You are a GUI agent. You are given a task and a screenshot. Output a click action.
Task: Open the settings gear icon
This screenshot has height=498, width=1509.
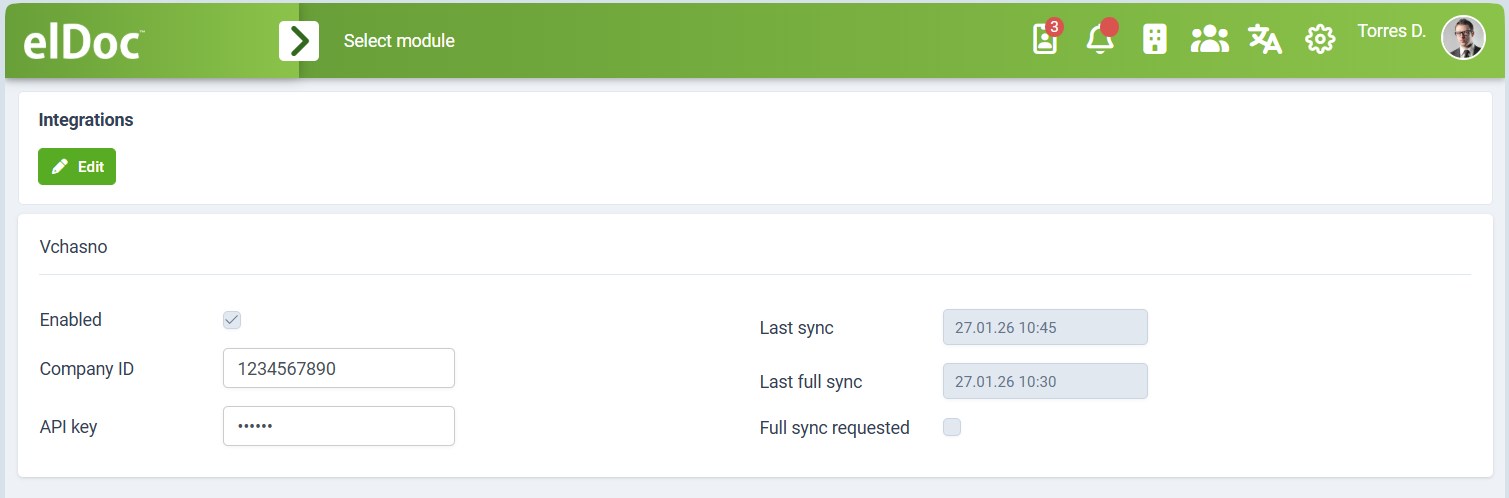coord(1320,40)
